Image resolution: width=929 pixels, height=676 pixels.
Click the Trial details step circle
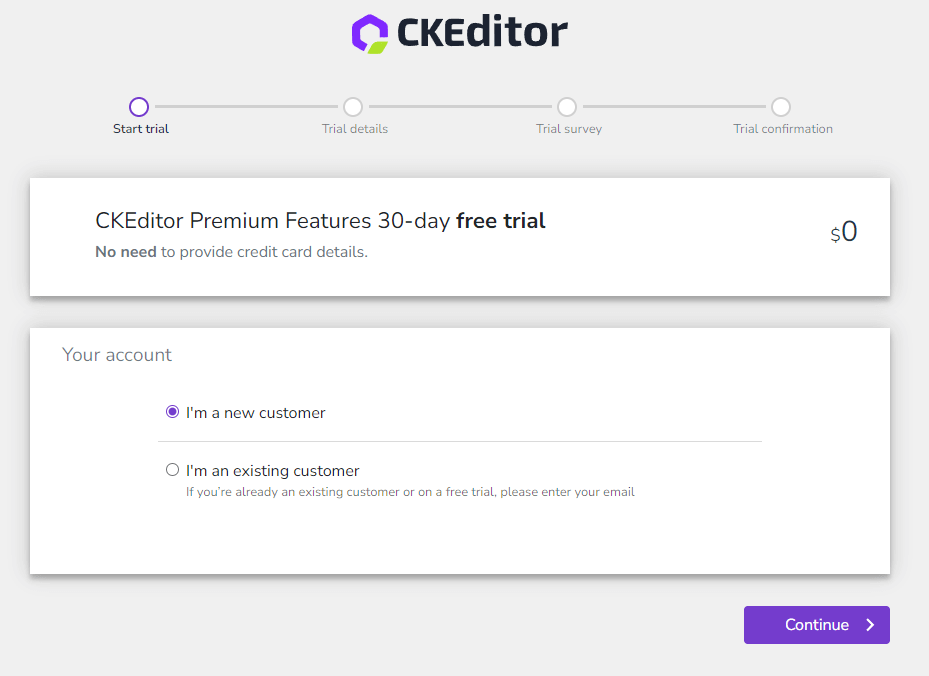tap(353, 107)
